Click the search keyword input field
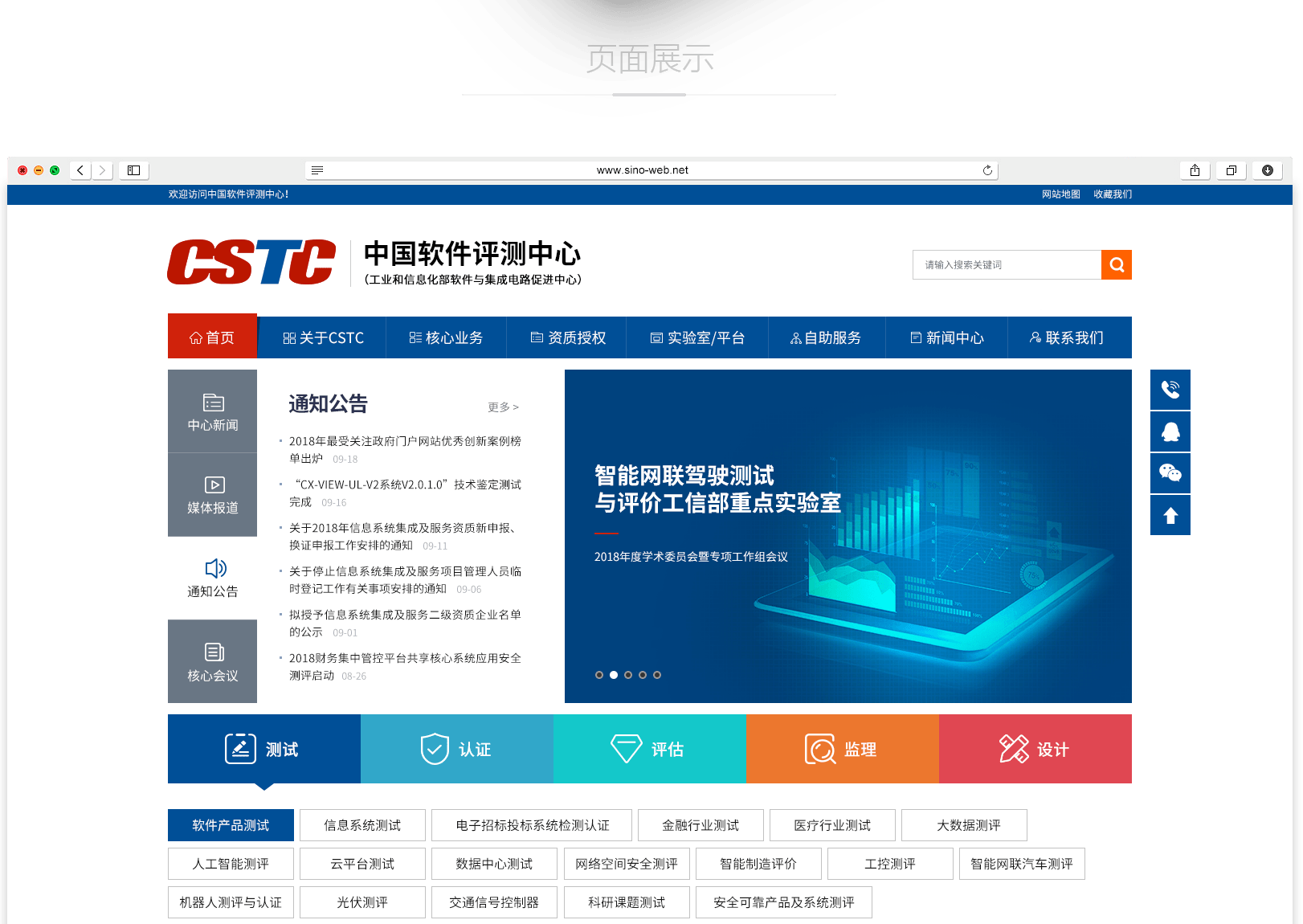Viewport: 1303px width, 924px height. (x=1007, y=265)
